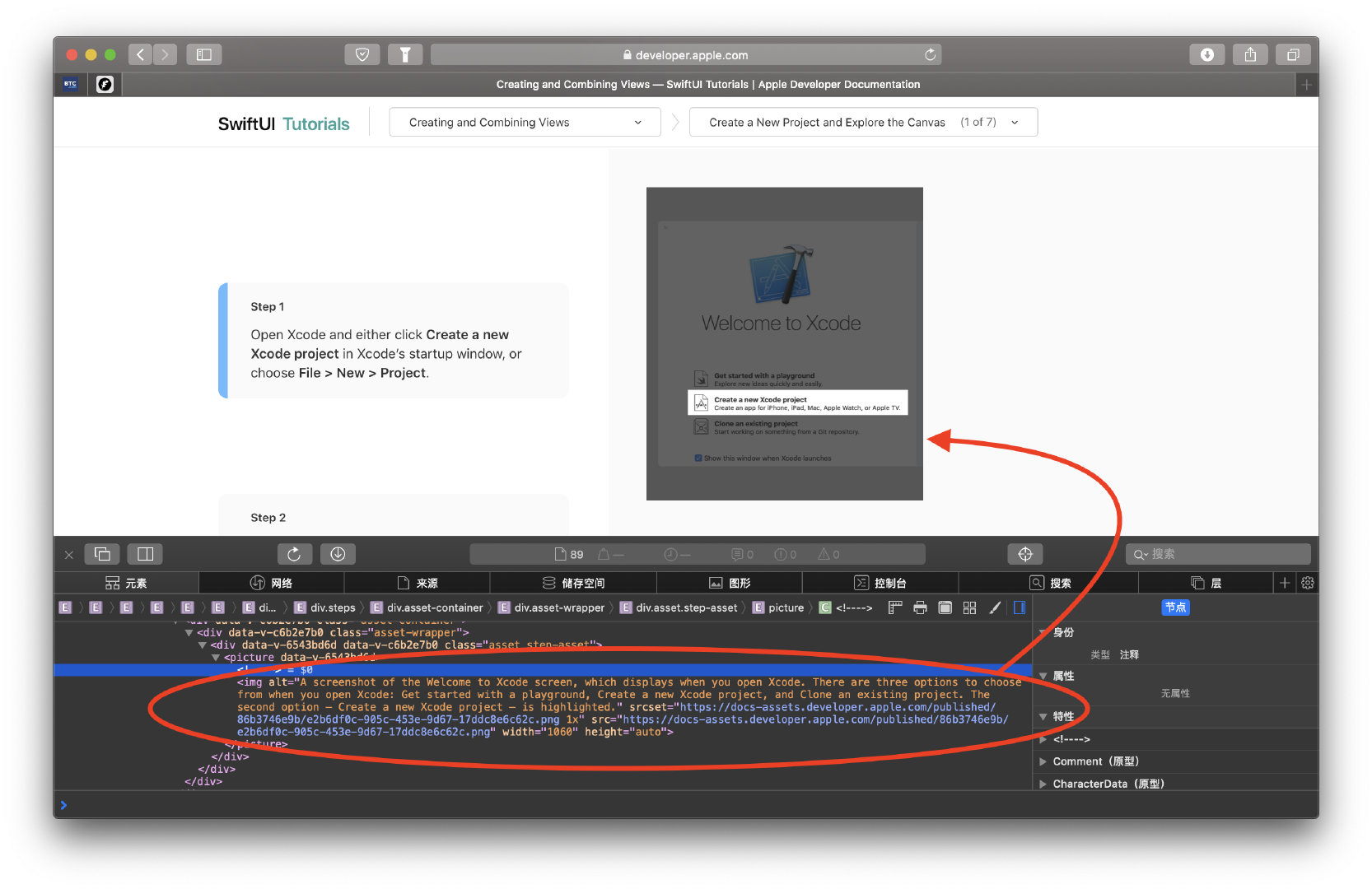Collapse the 身份 section
The height and width of the screenshot is (889, 1372).
(1043, 632)
